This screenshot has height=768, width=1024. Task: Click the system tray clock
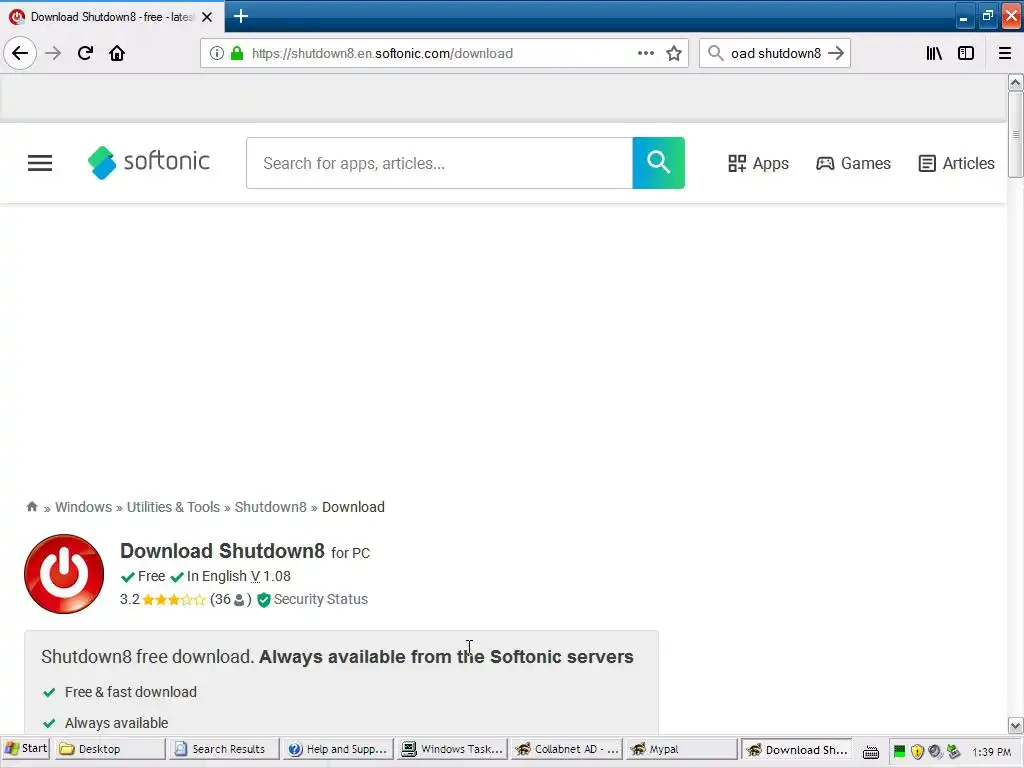[991, 752]
